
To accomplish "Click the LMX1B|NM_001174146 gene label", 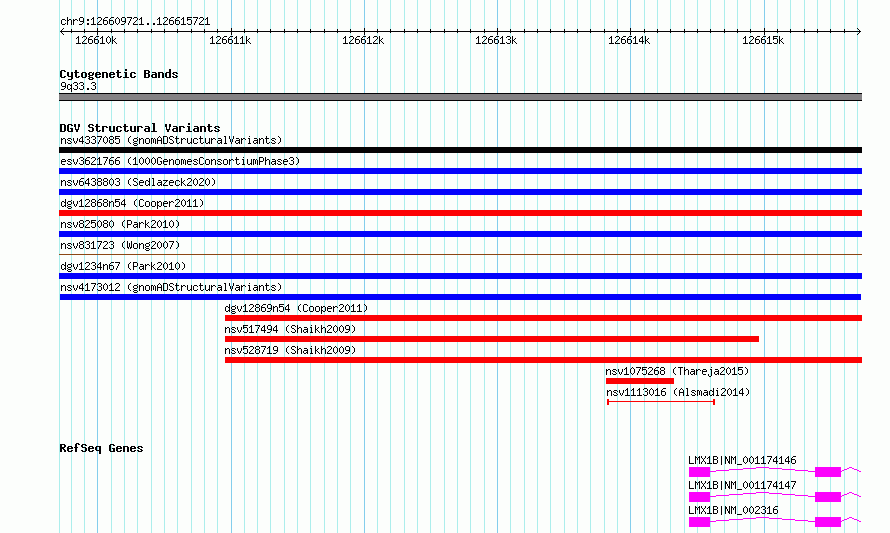I will (x=742, y=460).
